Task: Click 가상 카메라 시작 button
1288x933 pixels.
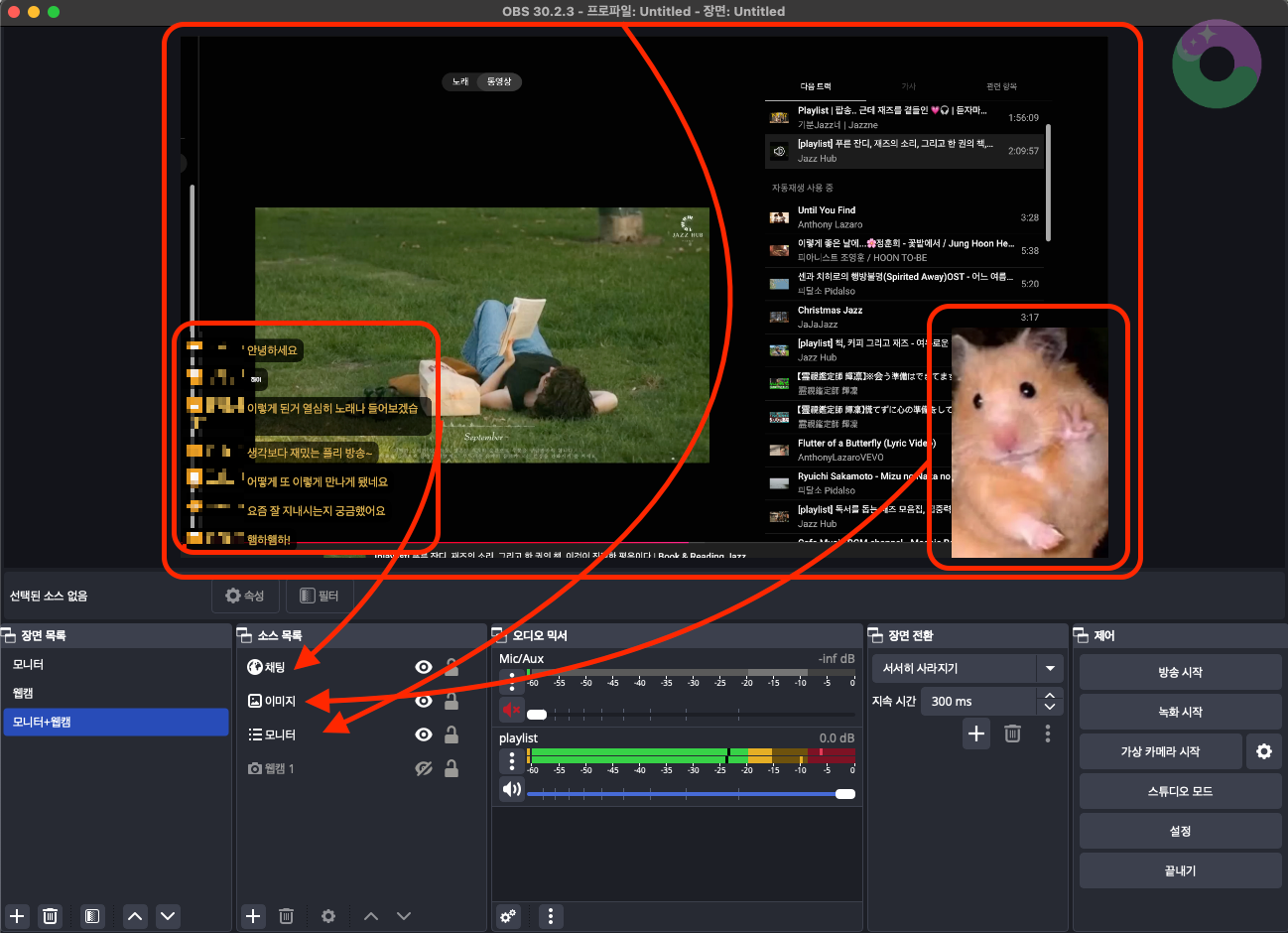Action: (1160, 751)
